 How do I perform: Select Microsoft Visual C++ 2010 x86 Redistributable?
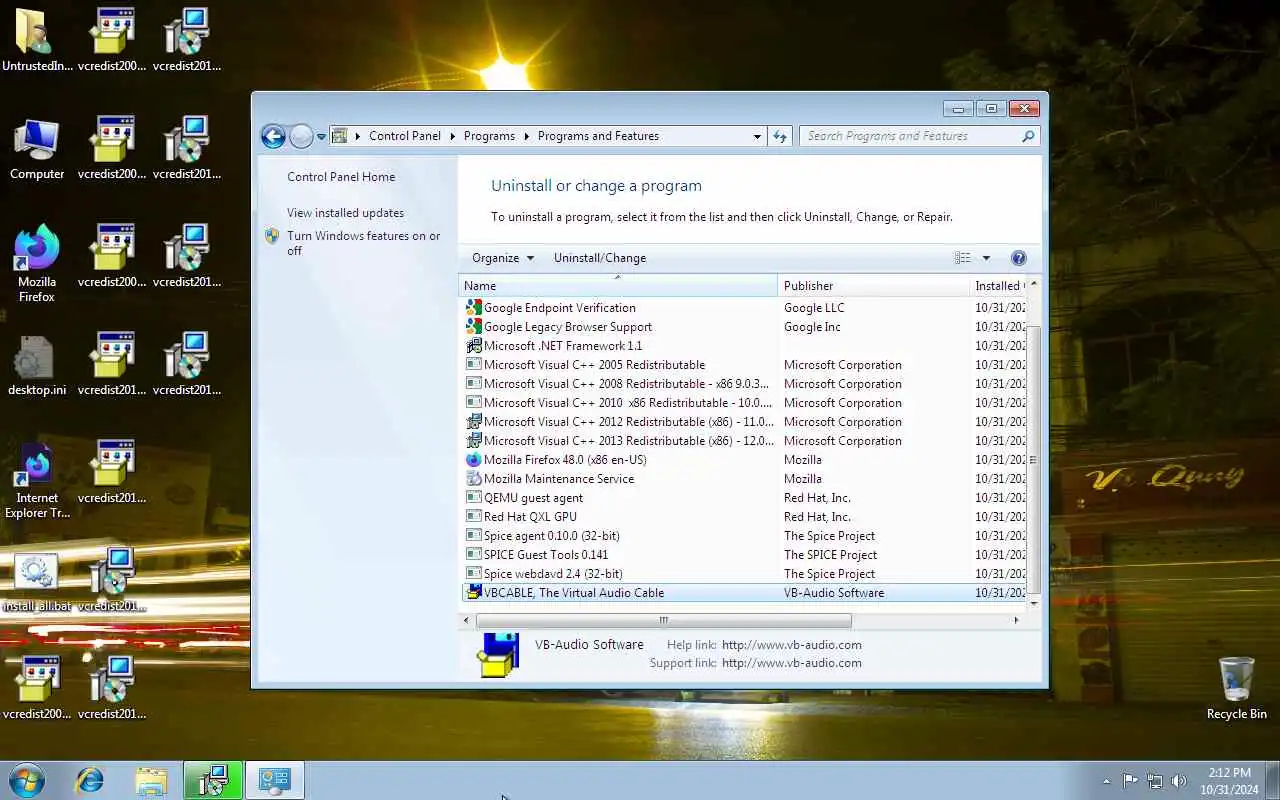[743, 403]
